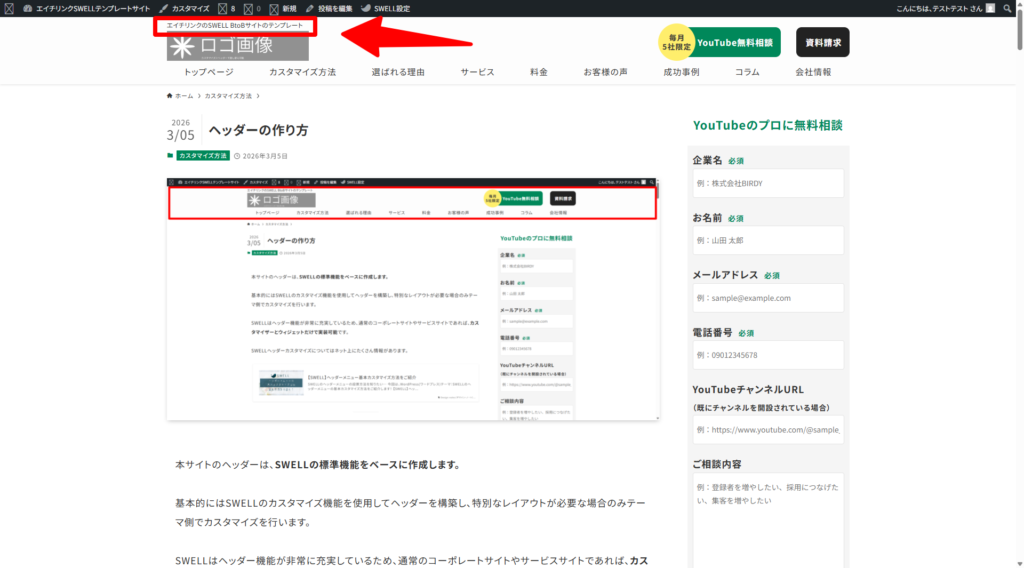Go to 選ばれる理由 in the navigation
Screen dimensions: 1024x568
pyautogui.click(x=398, y=73)
